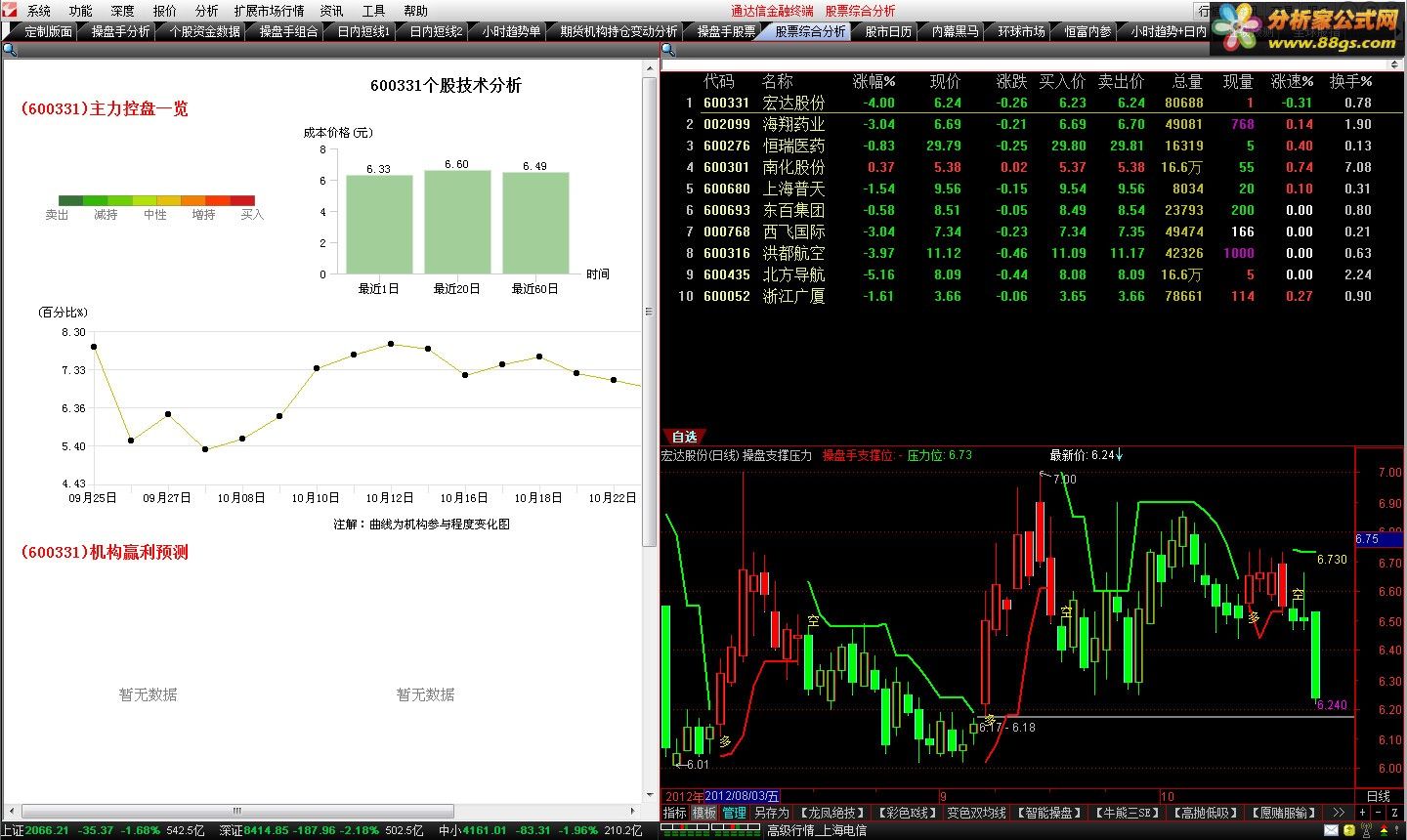Sort the list by 涨幅% column header
This screenshot has height=840, width=1407.
coord(874,81)
